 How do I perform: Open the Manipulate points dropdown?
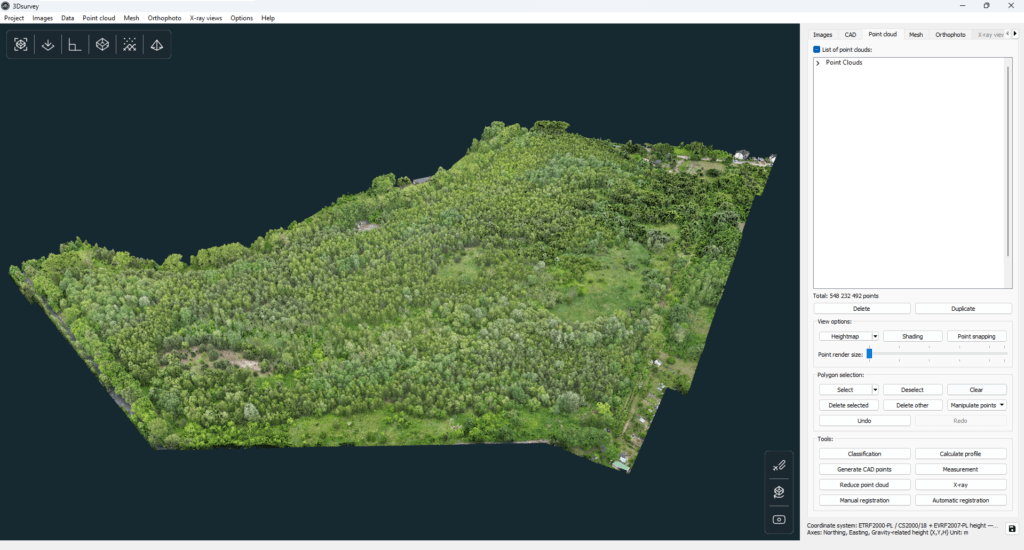[x=977, y=406]
